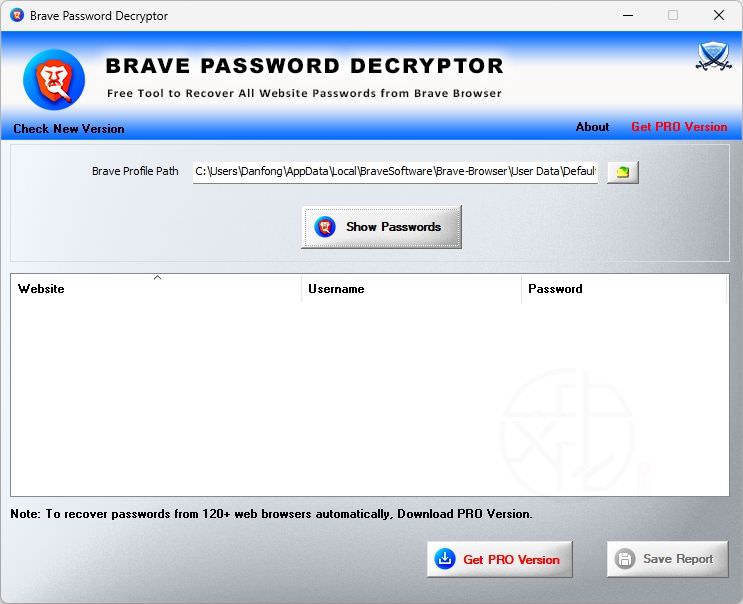The height and width of the screenshot is (604, 743).
Task: Sort by the Website column header
Action: click(156, 289)
